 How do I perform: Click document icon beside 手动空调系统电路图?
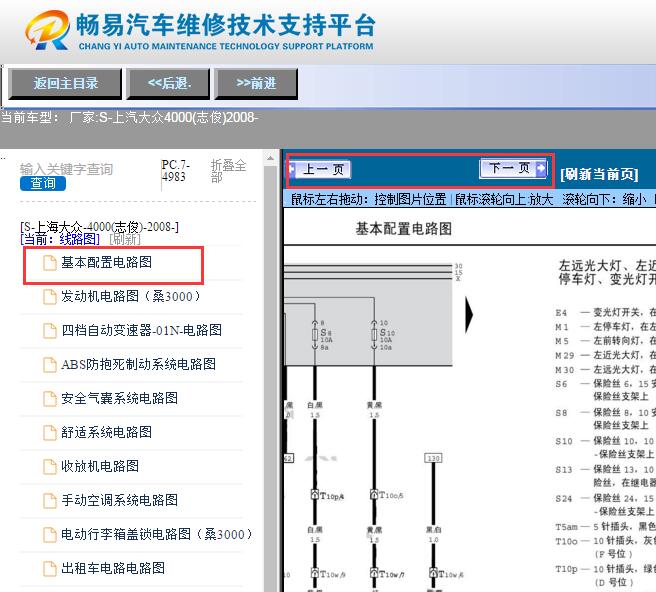point(50,500)
